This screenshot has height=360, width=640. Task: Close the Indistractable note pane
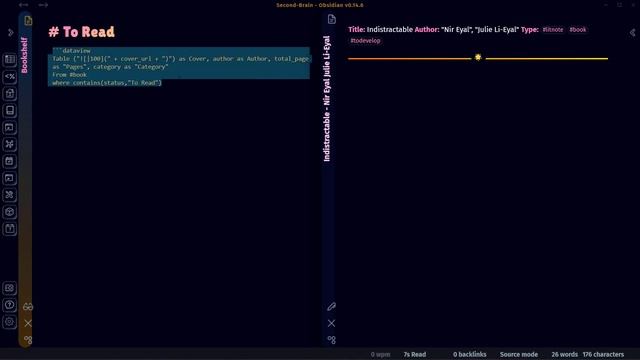pyautogui.click(x=331, y=323)
